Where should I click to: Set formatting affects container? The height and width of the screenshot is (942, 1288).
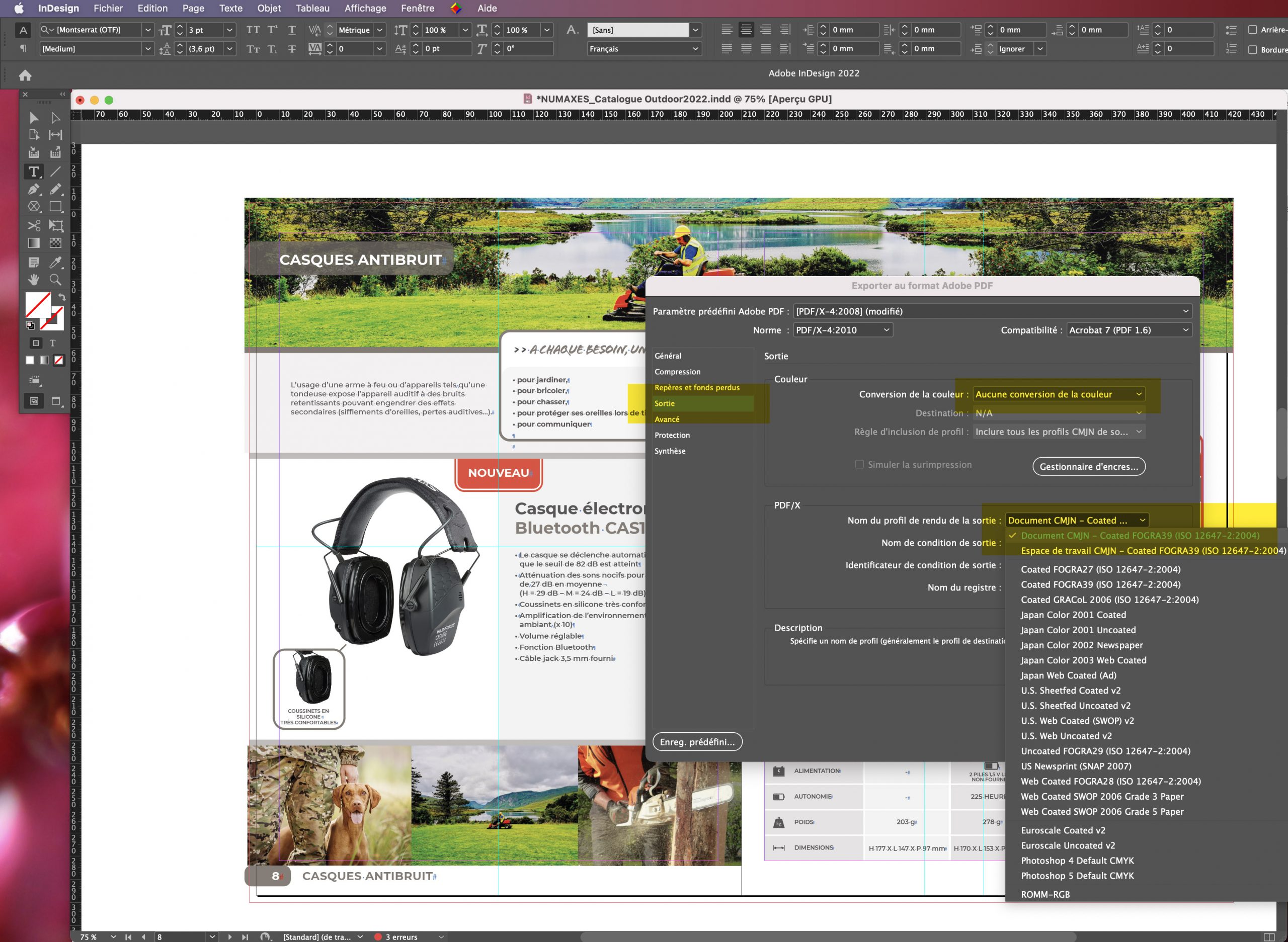click(x=36, y=342)
